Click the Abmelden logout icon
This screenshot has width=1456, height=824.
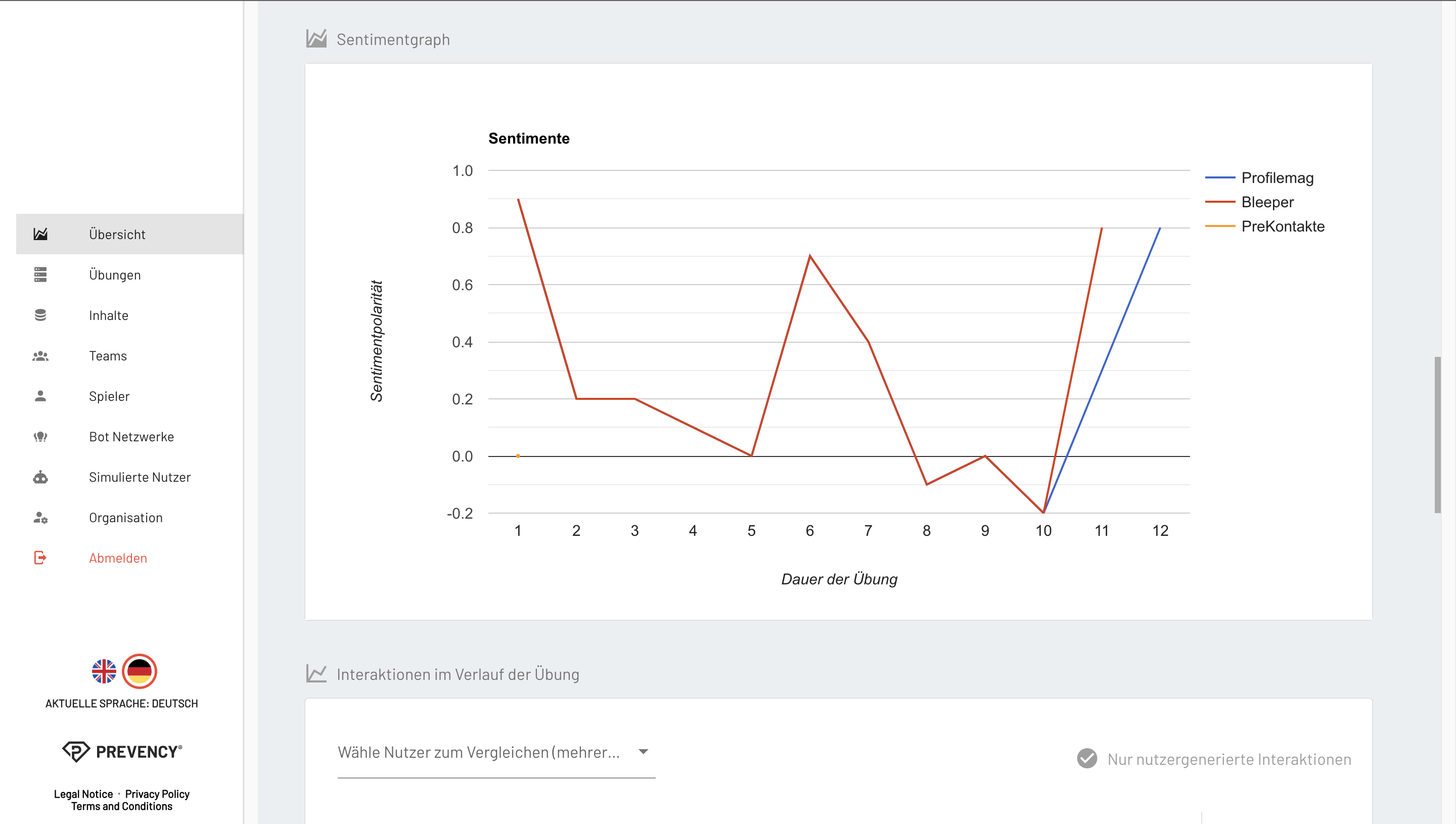pyautogui.click(x=40, y=558)
